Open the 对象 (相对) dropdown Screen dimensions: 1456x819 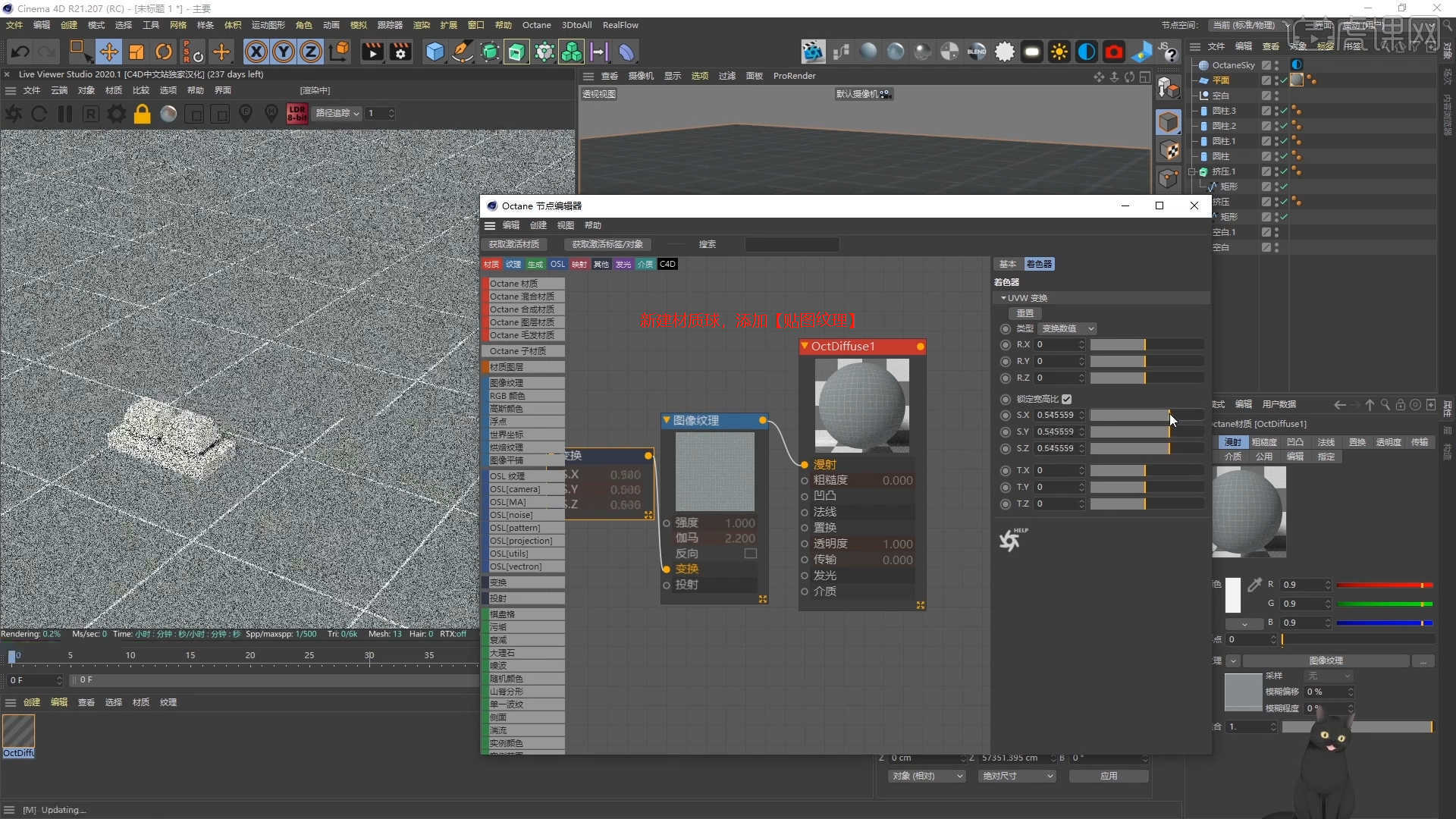927,776
